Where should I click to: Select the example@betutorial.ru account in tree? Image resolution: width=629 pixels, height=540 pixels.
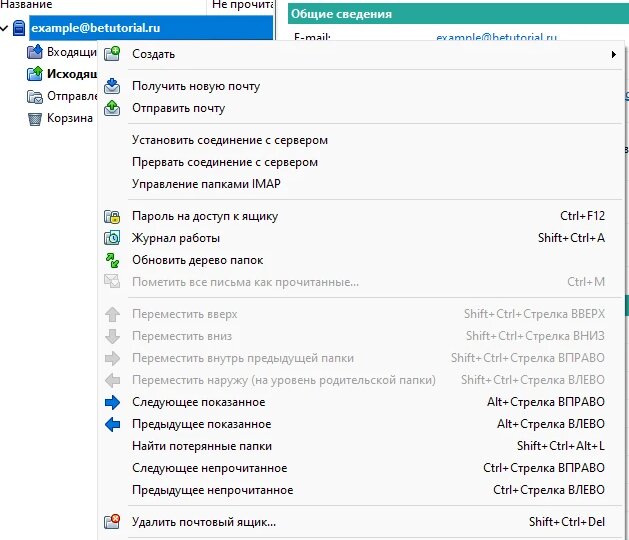(151, 28)
